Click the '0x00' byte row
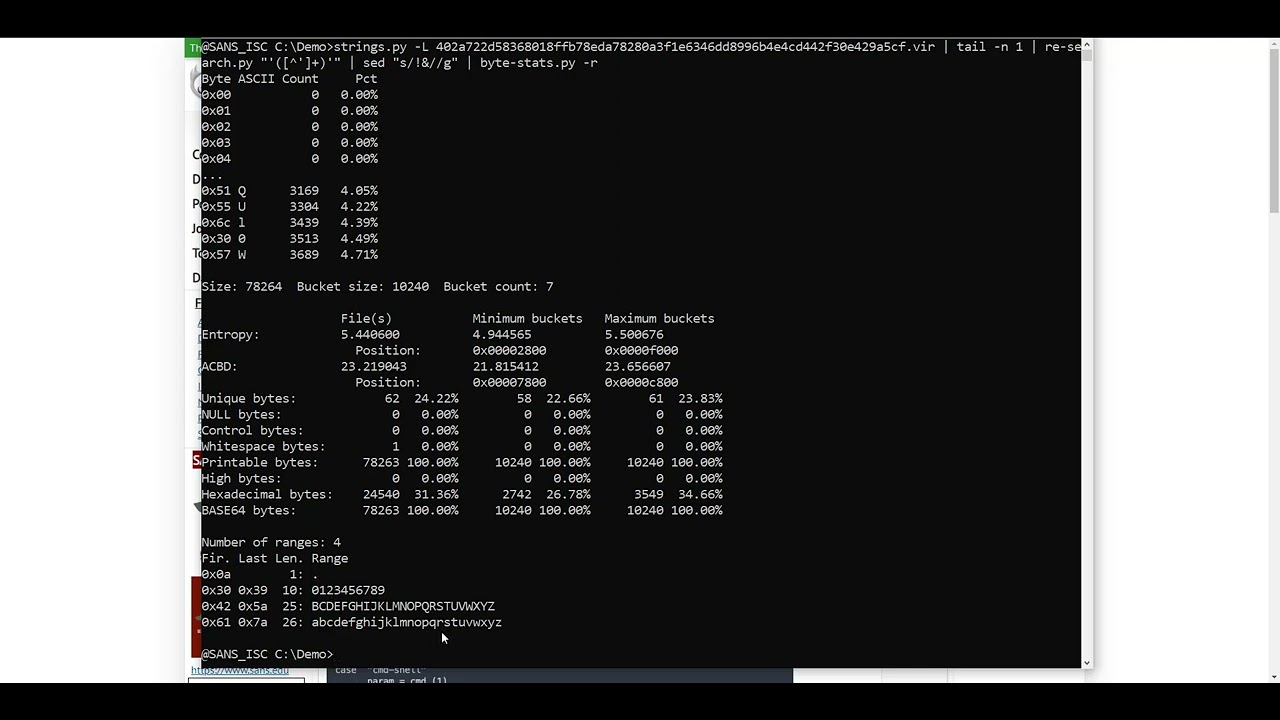 (x=289, y=94)
